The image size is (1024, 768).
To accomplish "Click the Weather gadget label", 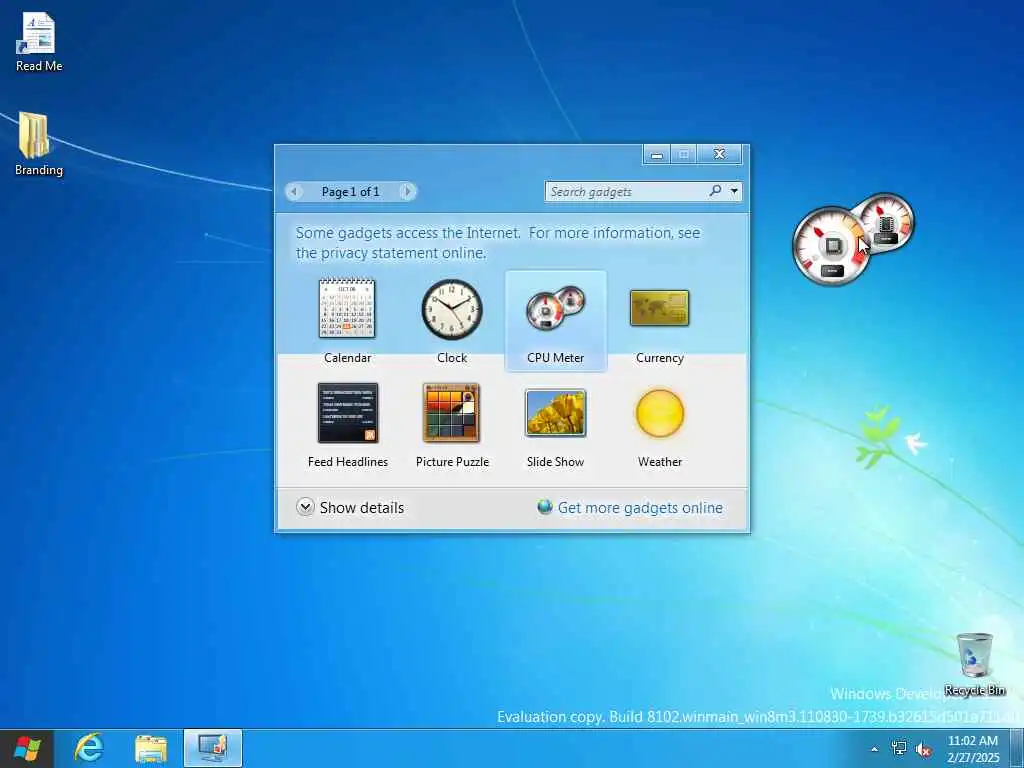I will pyautogui.click(x=660, y=462).
